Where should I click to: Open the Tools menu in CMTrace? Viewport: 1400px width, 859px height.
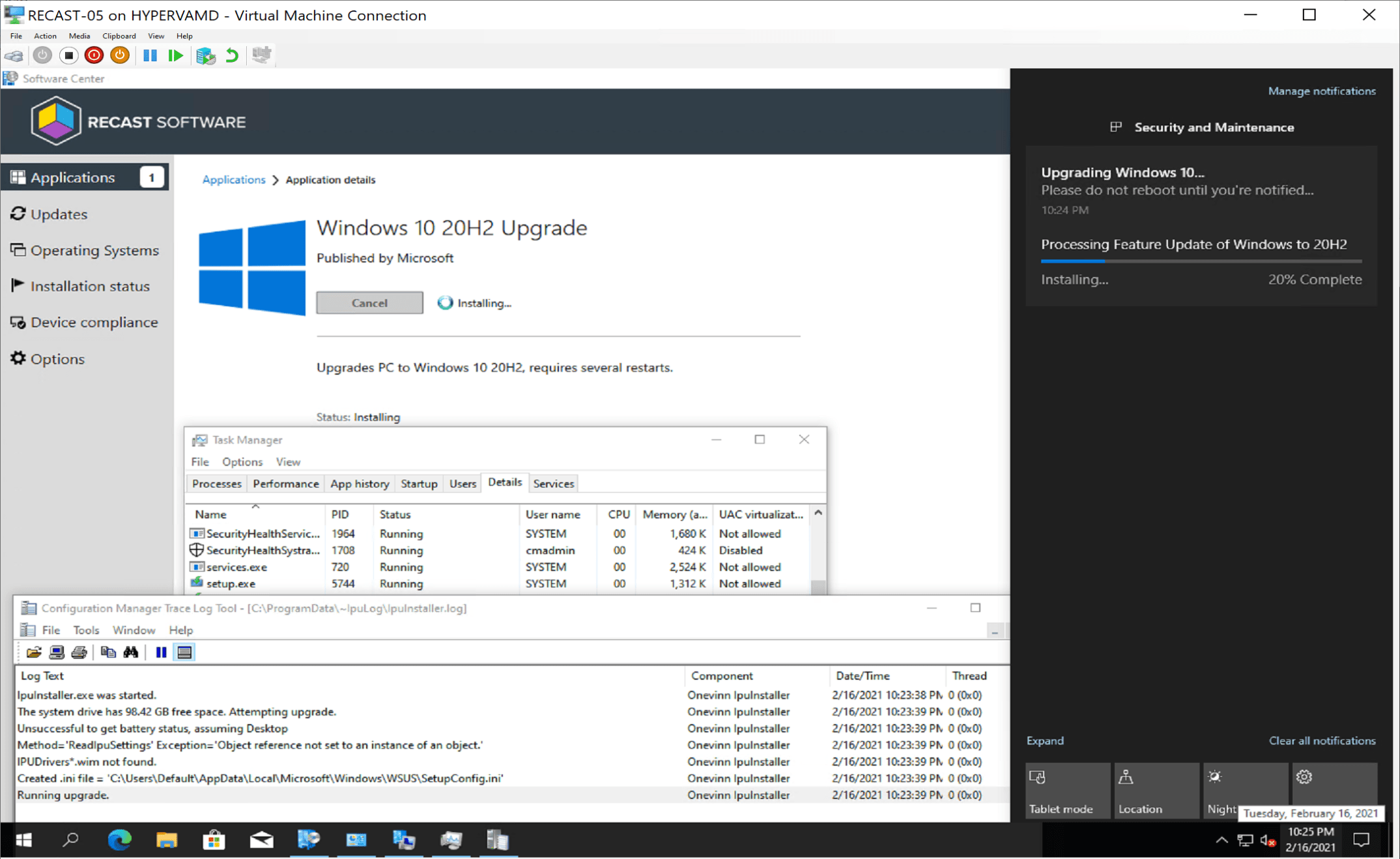coord(85,630)
